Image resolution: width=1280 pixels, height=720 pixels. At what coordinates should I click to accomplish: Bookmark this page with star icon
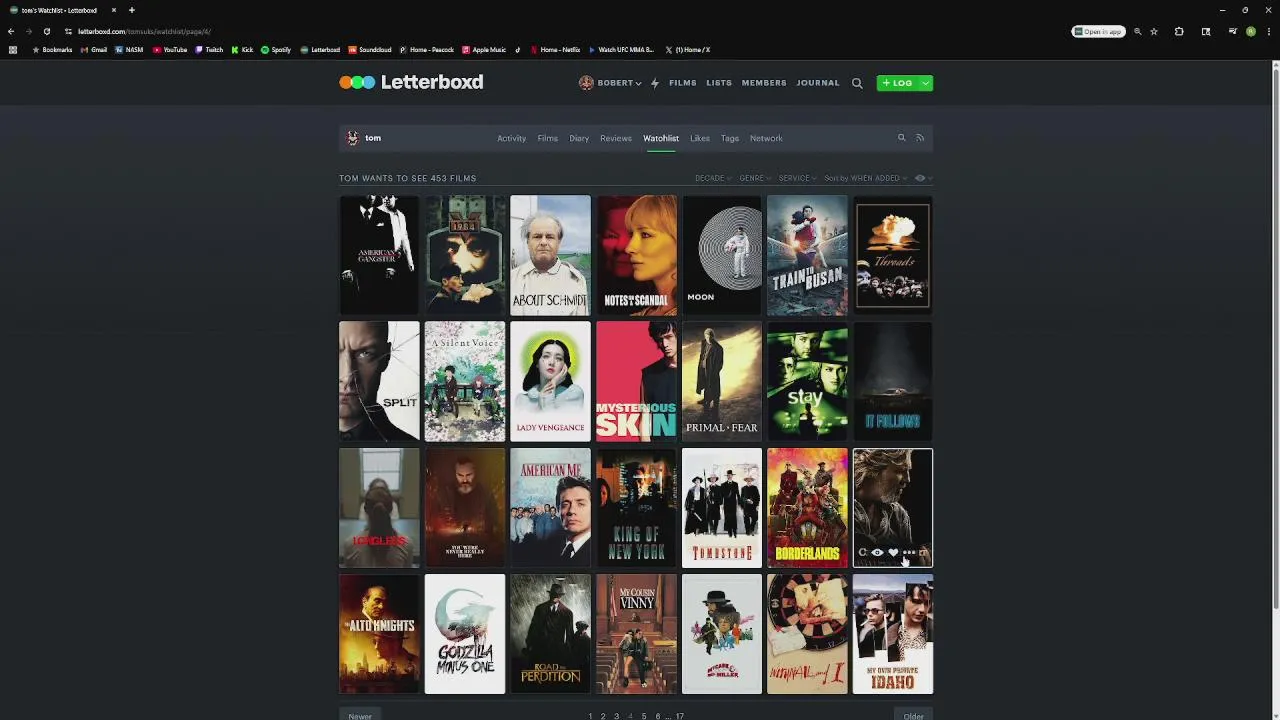pyautogui.click(x=1154, y=31)
